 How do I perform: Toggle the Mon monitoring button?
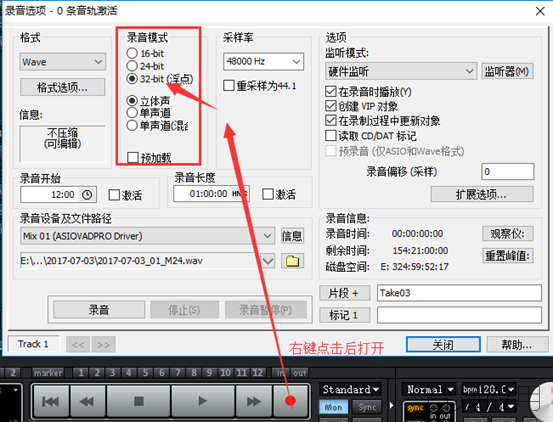[333, 408]
